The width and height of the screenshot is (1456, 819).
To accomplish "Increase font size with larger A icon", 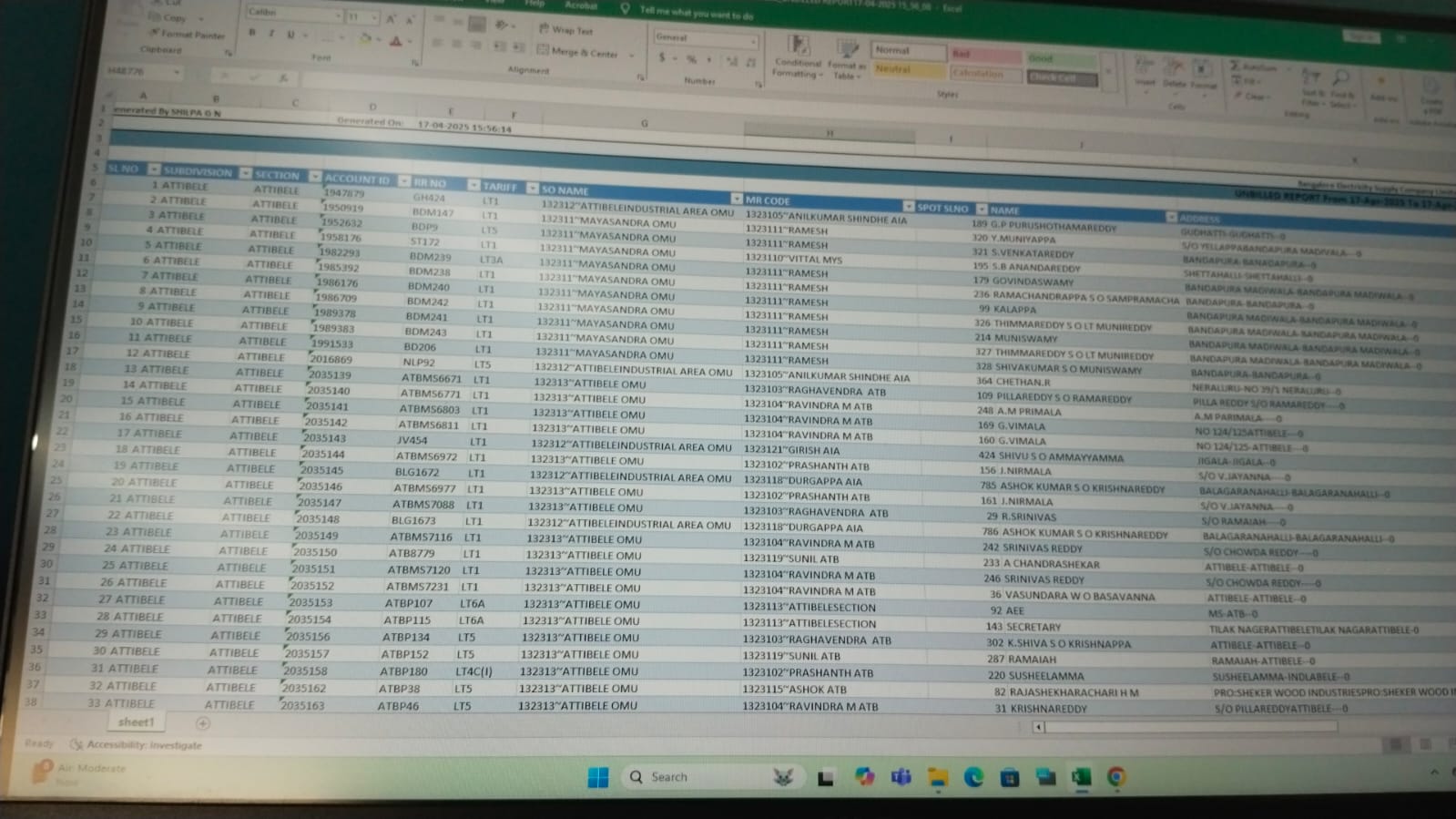I will click(x=391, y=19).
